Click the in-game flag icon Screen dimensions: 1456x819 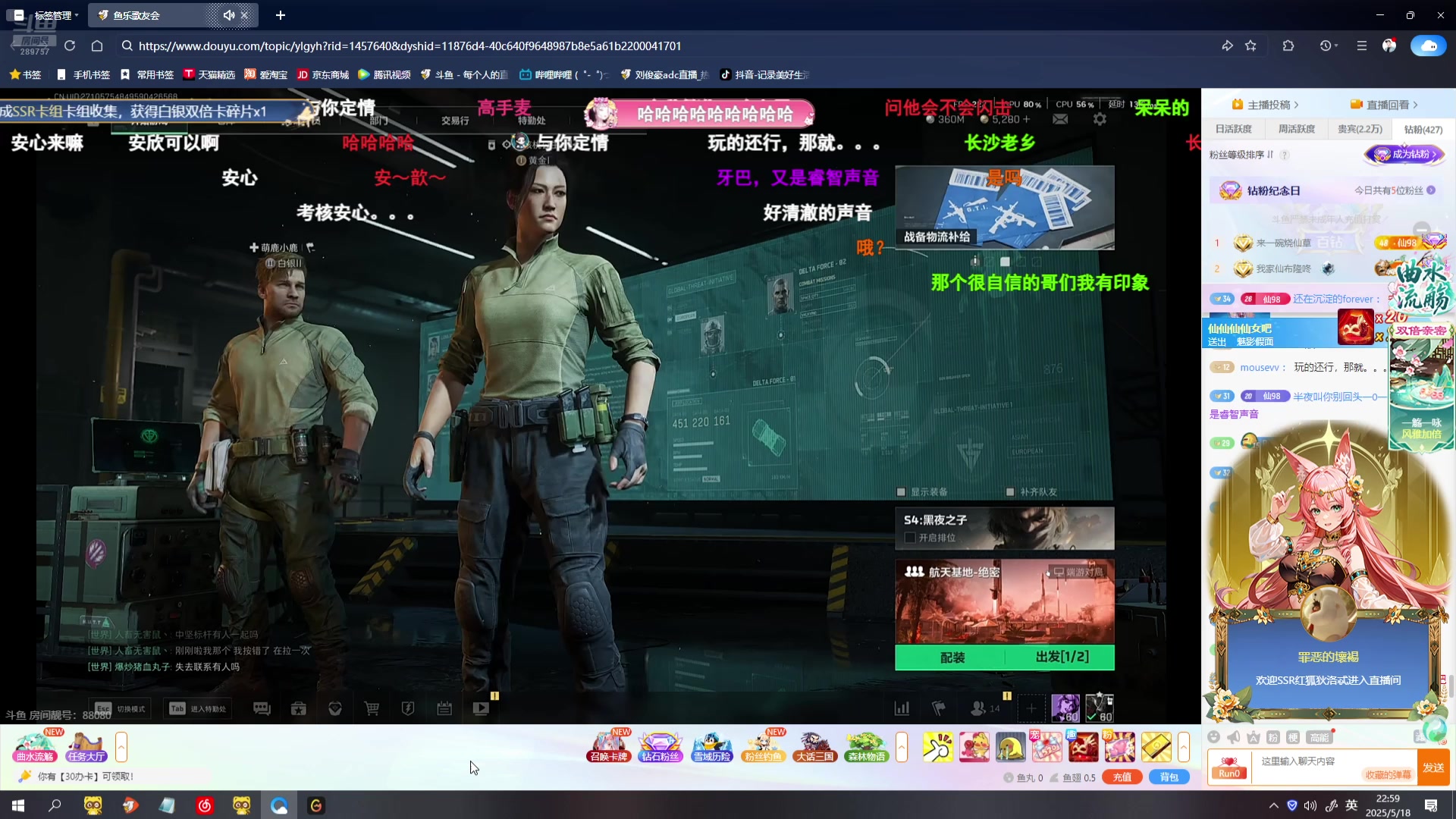(x=939, y=708)
